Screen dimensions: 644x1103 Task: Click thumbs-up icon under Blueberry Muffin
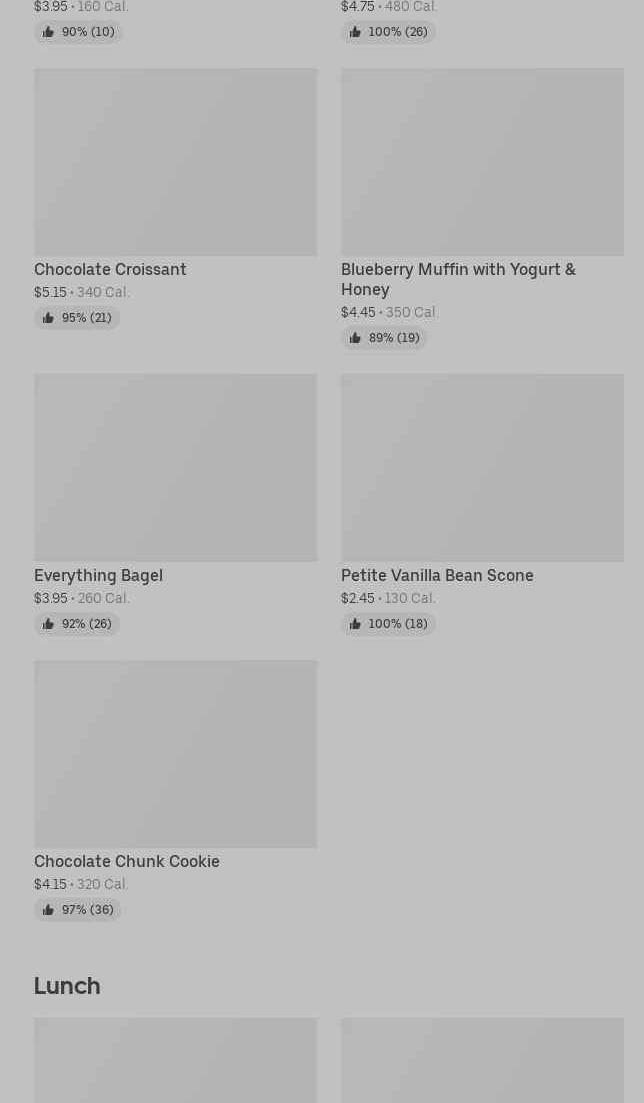click(x=355, y=338)
